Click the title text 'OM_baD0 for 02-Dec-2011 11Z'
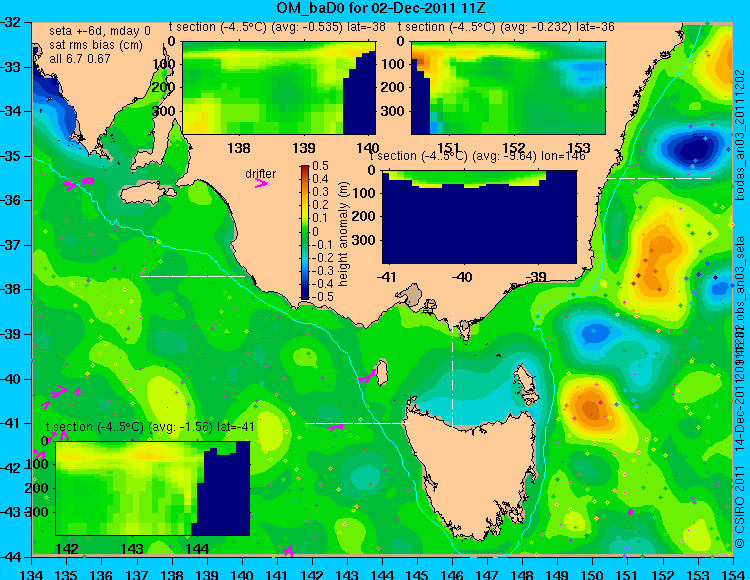This screenshot has height=580, width=750. 381,8
